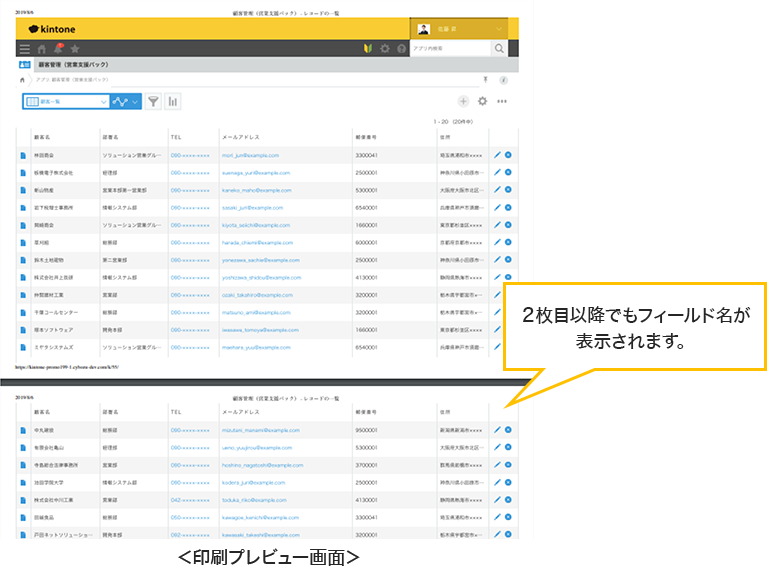Open the view selector dropdown
The height and width of the screenshot is (566, 767).
click(x=66, y=101)
